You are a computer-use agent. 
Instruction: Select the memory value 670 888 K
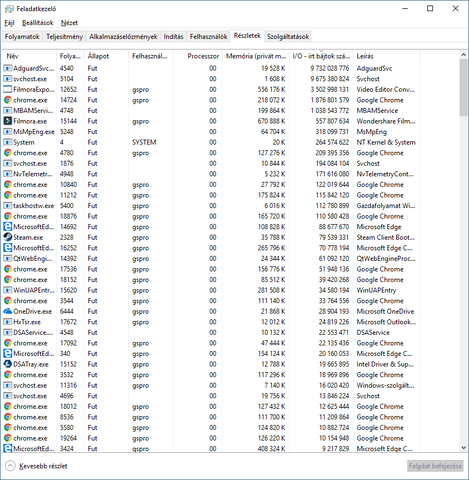click(x=271, y=121)
